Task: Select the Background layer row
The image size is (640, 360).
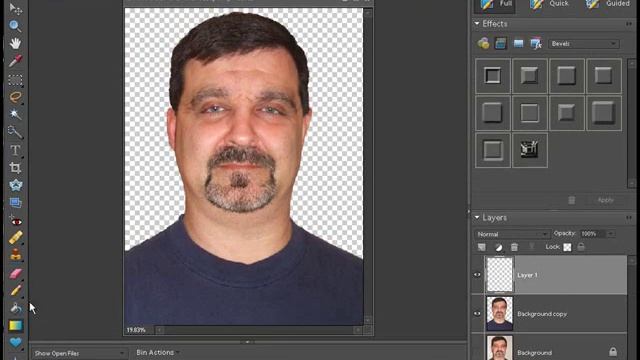Action: [556, 347]
